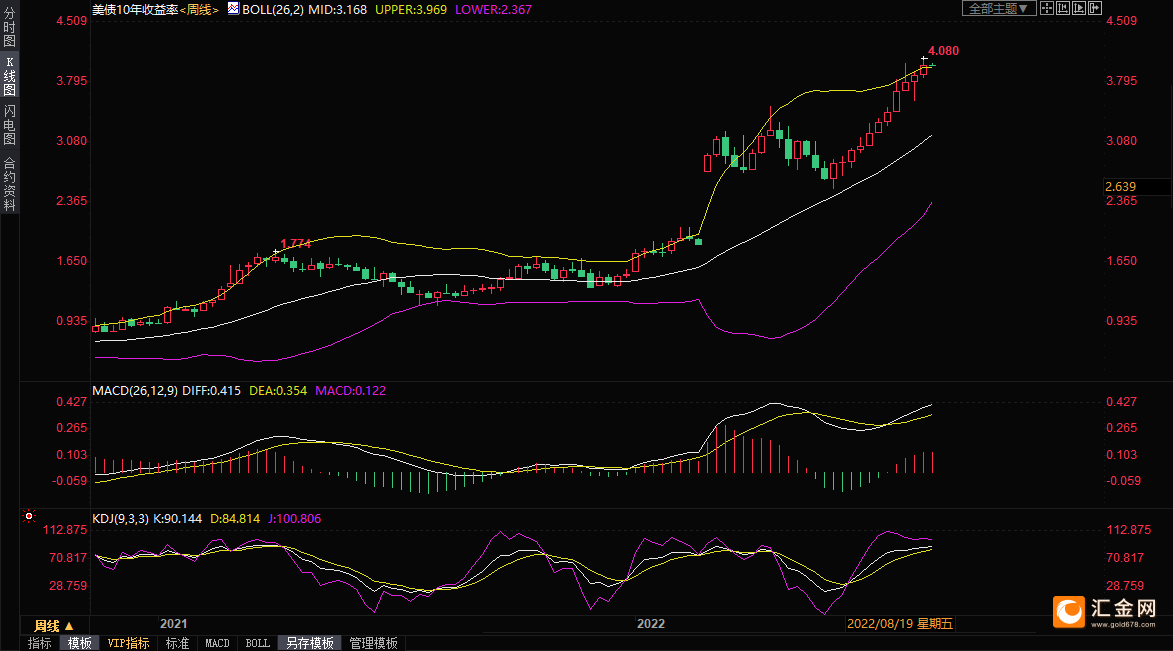Click the DIFF:0.415 value

point(212,391)
